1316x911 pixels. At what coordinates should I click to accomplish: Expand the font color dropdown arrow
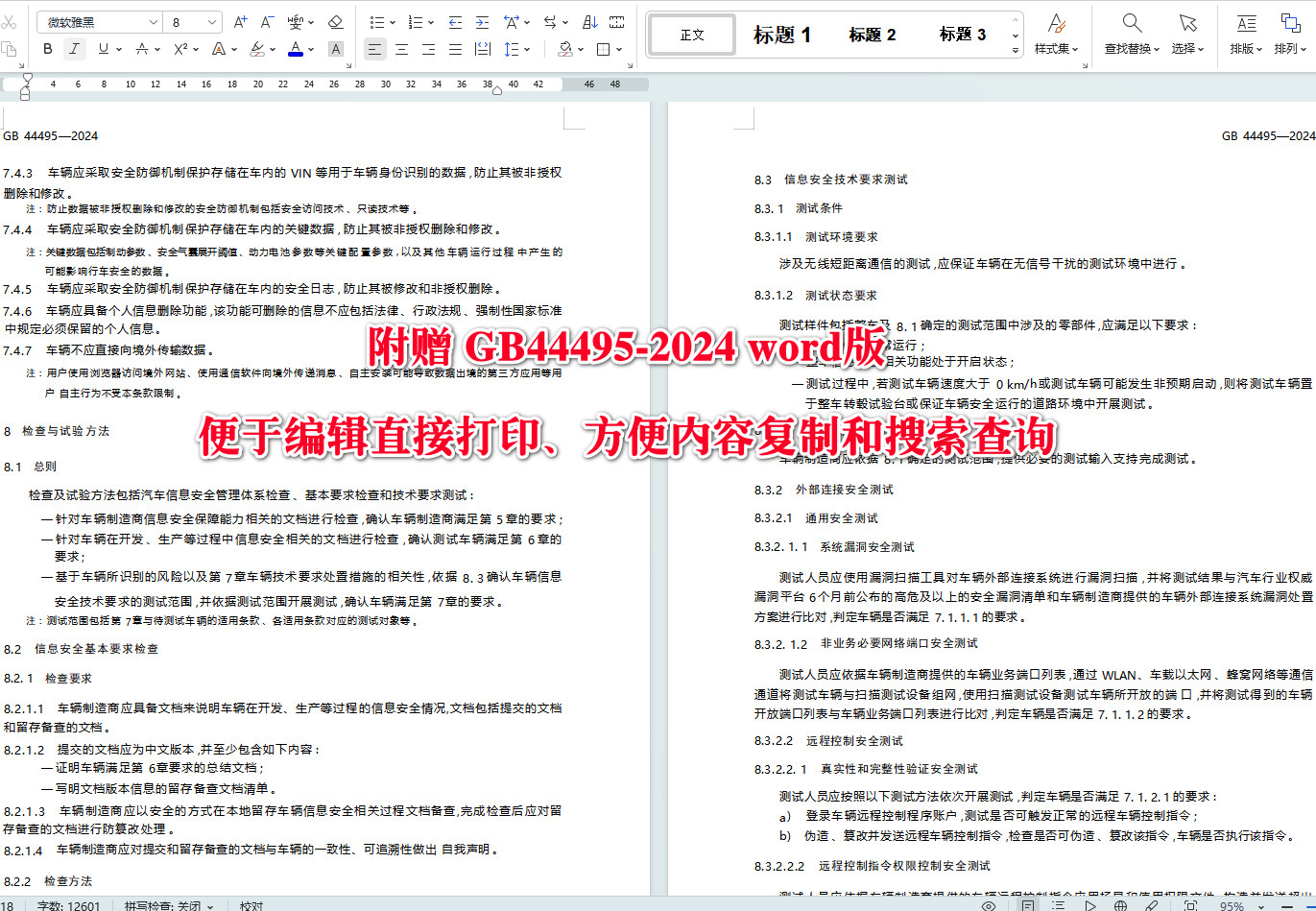point(313,49)
